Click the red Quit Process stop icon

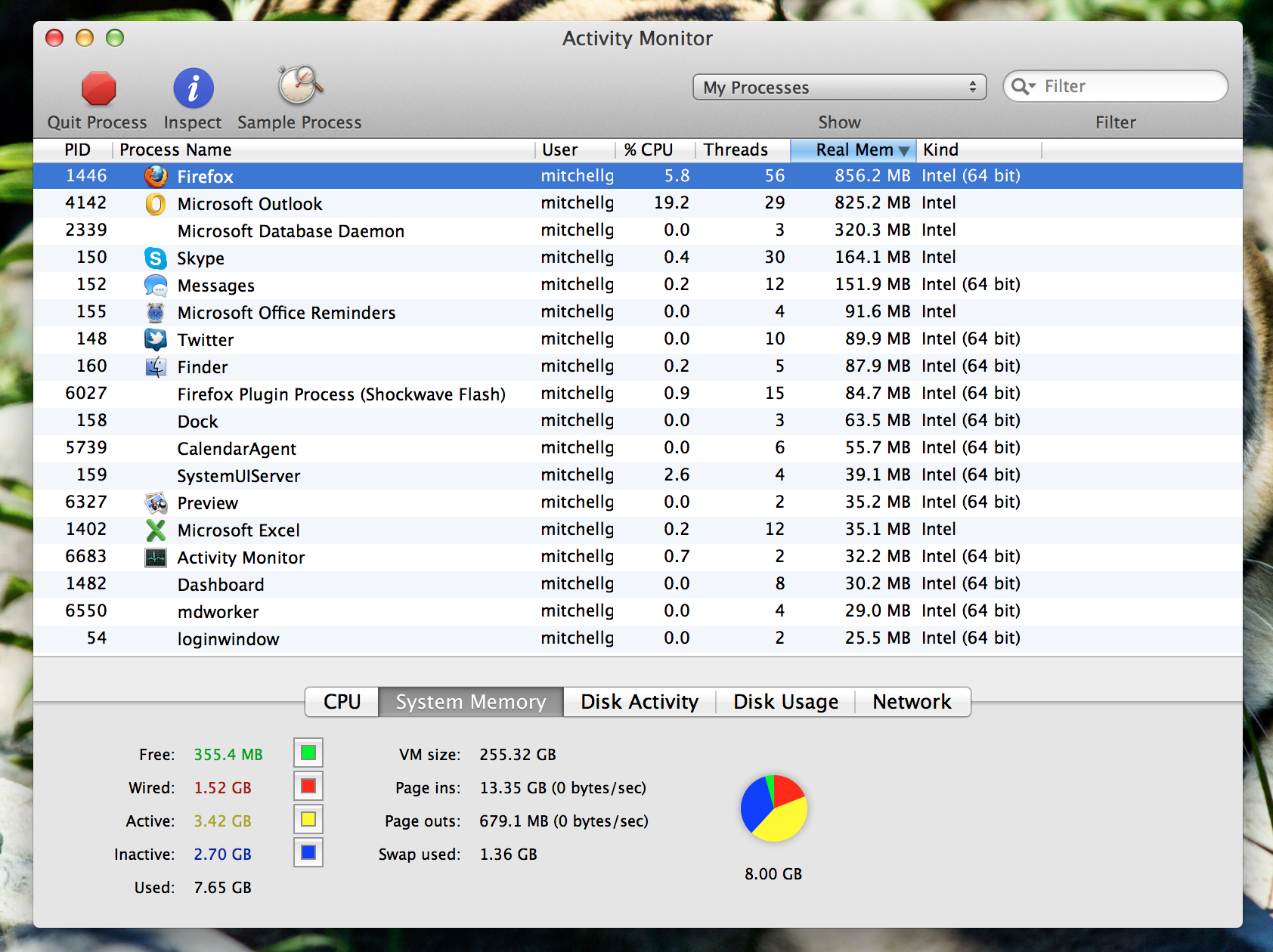pos(99,88)
